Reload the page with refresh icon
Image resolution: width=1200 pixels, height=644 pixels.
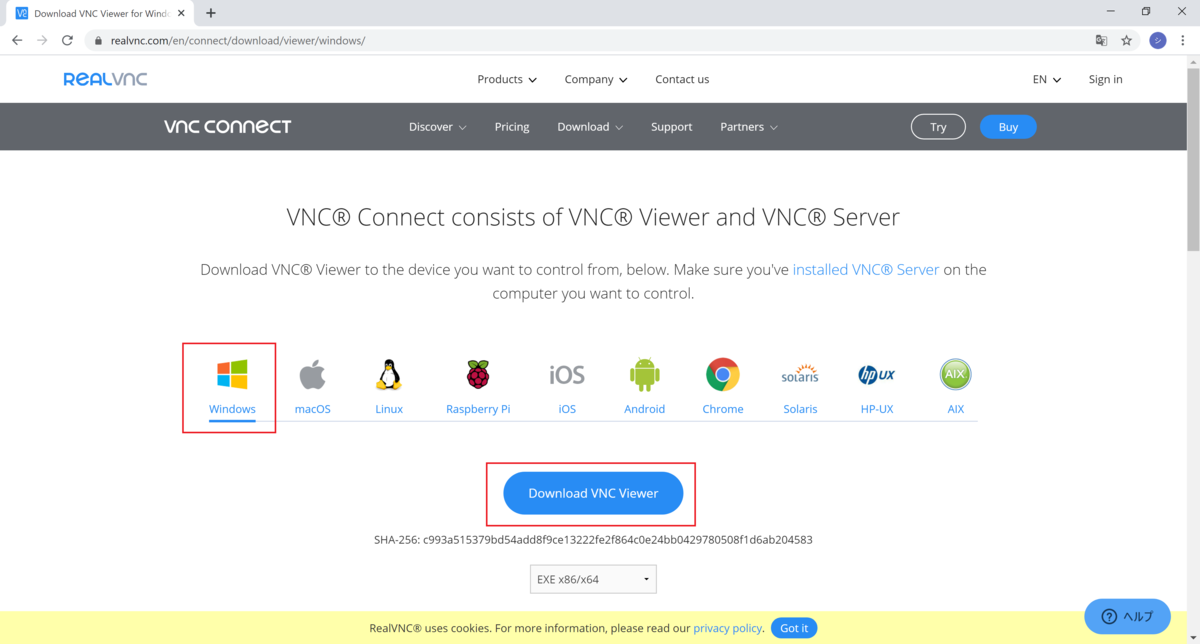pos(67,41)
